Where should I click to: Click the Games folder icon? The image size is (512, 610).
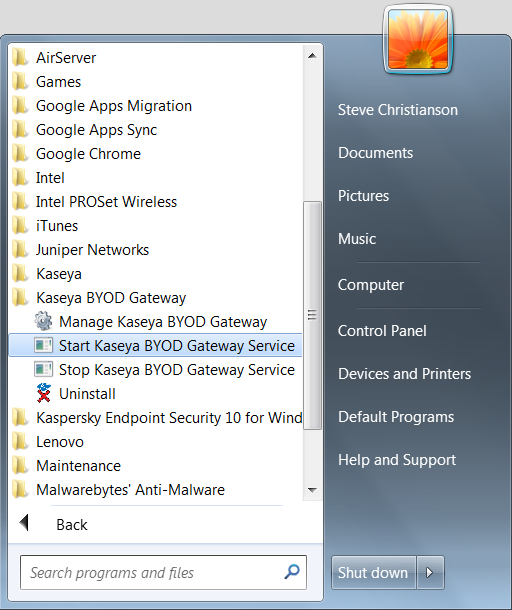19,82
